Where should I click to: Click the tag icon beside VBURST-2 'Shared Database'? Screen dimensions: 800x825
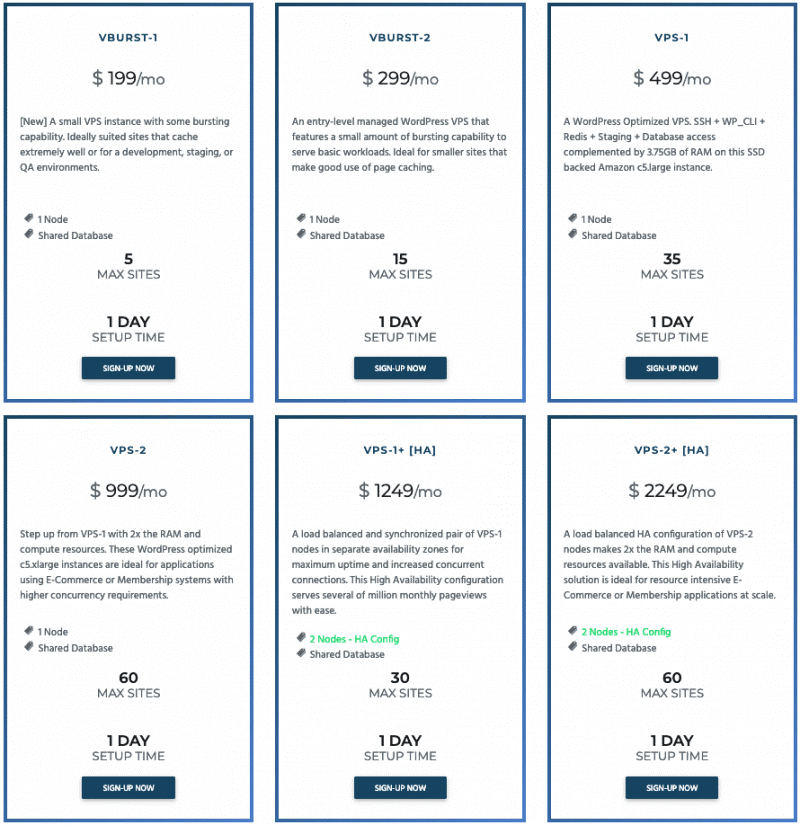[301, 234]
